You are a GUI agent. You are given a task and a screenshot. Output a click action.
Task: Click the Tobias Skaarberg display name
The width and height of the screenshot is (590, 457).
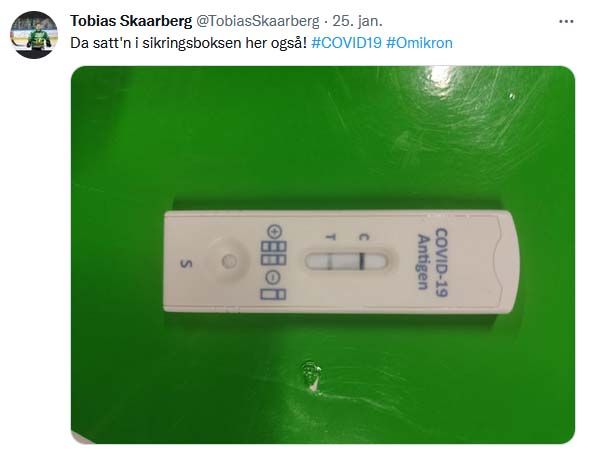point(131,21)
